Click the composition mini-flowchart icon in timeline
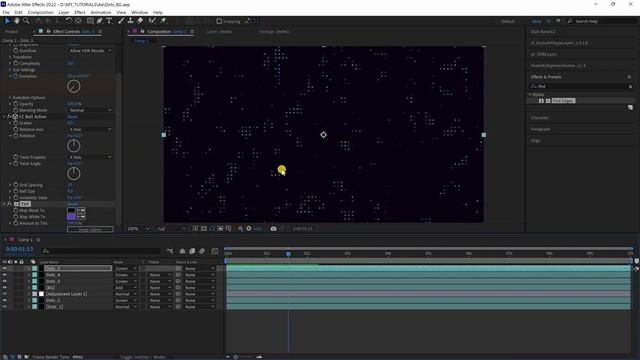Image resolution: width=640 pixels, height=360 pixels. (x=170, y=251)
